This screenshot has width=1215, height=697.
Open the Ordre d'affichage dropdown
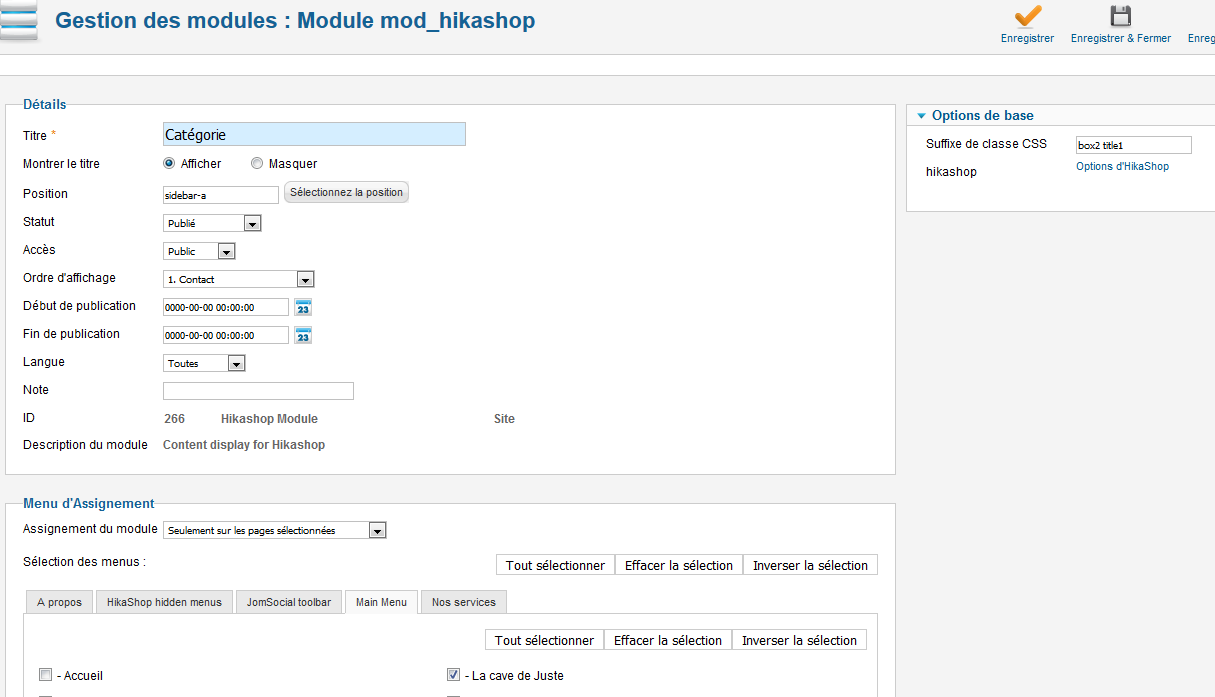tap(239, 279)
